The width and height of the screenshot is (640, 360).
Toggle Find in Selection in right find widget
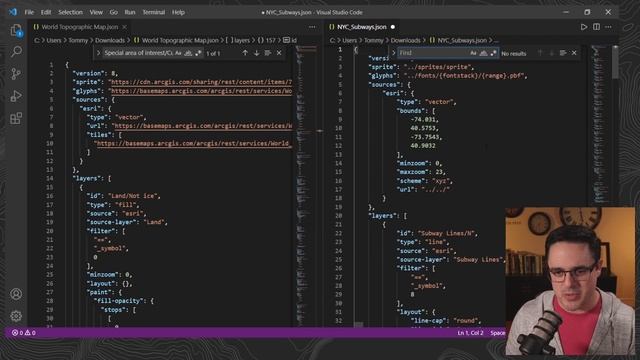(563, 53)
